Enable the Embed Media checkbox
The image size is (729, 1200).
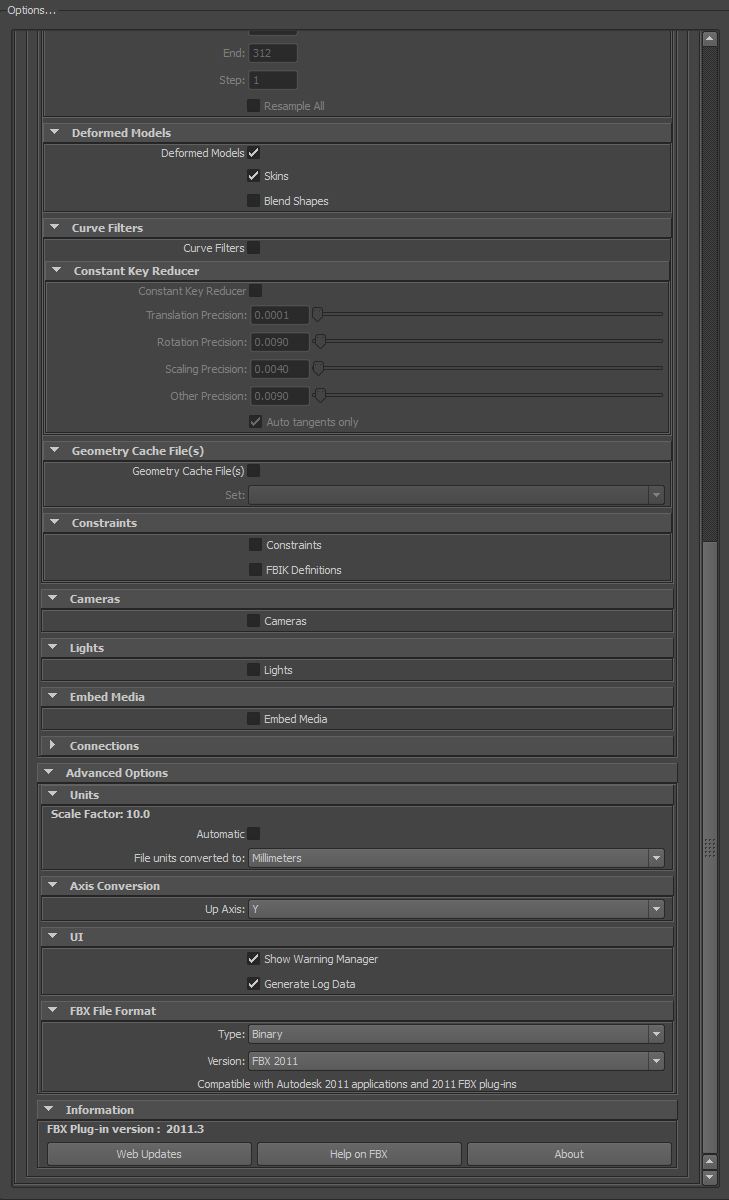coord(254,718)
